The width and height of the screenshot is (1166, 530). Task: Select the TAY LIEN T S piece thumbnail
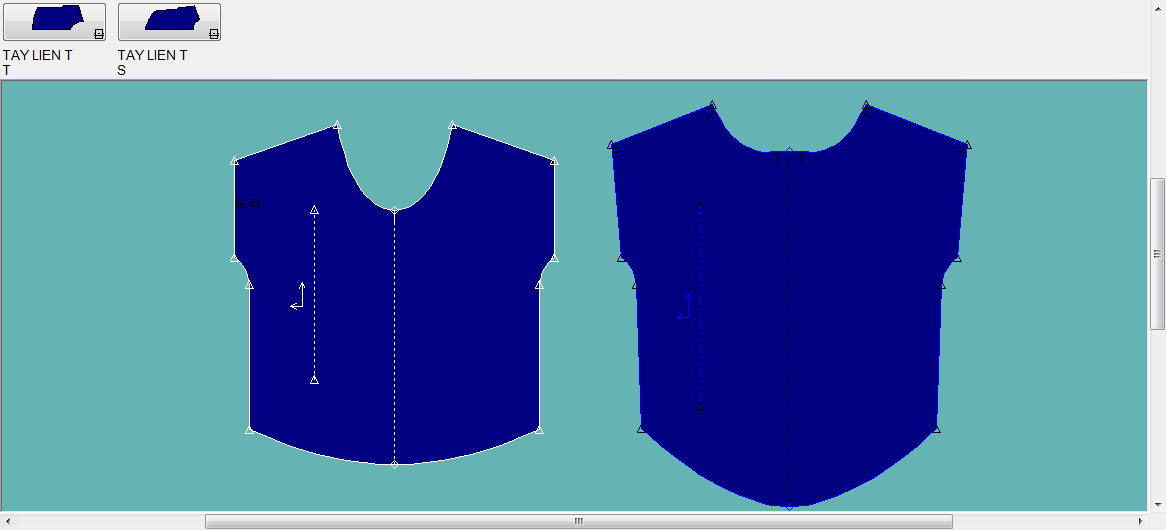coord(169,21)
